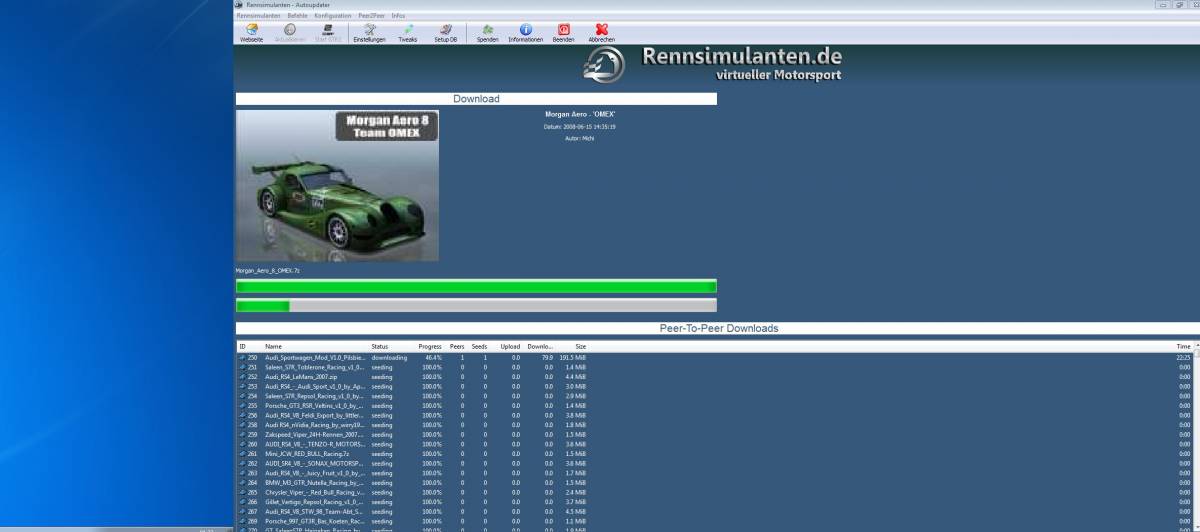Viewport: 1200px width, 532px height.
Task: Open the Befehle menu
Action: (x=297, y=16)
